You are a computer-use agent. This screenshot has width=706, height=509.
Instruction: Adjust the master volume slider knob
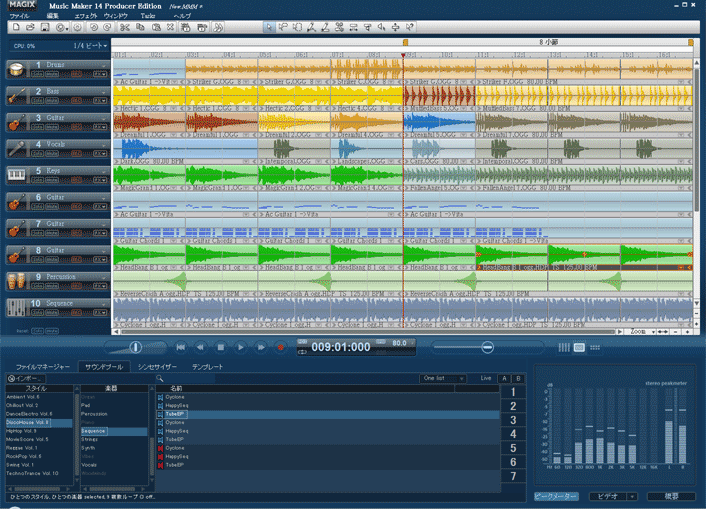tap(136, 347)
